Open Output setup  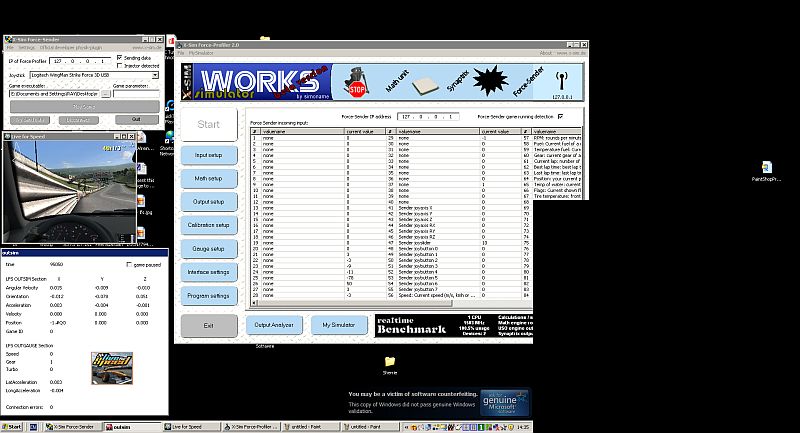pyautogui.click(x=208, y=202)
